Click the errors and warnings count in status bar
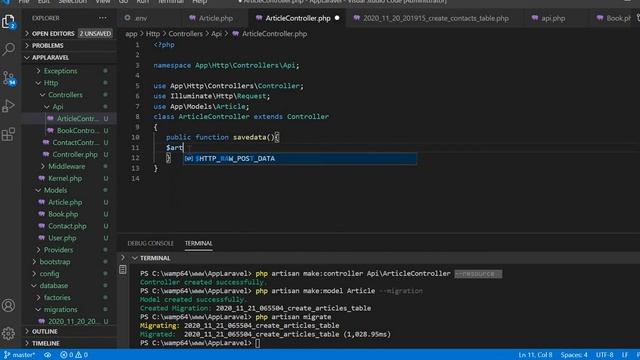The height and width of the screenshot is (360, 640). [74, 355]
